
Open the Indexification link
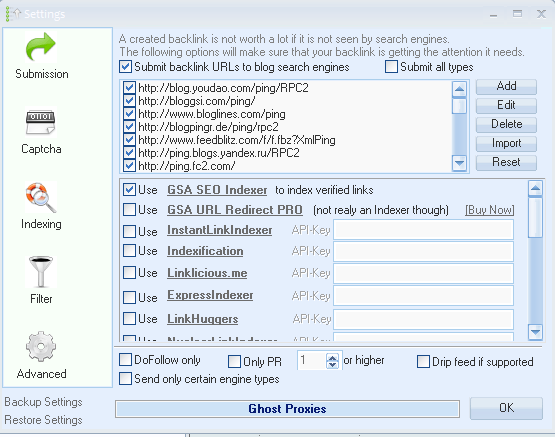205,251
